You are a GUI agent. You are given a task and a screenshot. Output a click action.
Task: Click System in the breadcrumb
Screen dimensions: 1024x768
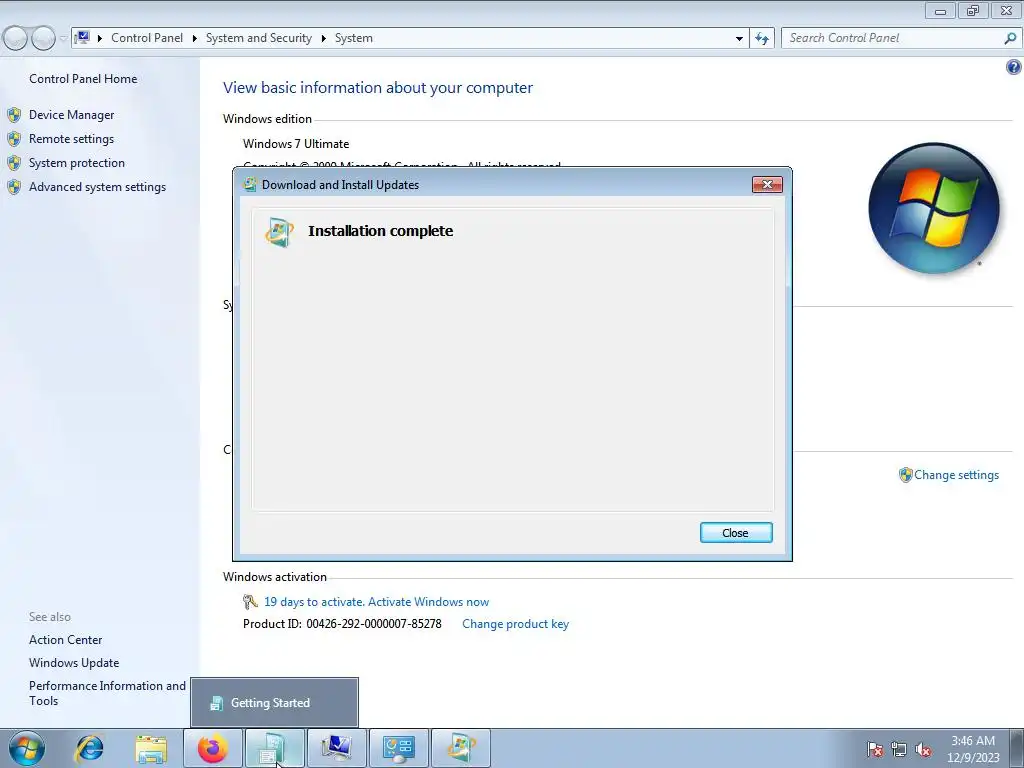point(353,38)
